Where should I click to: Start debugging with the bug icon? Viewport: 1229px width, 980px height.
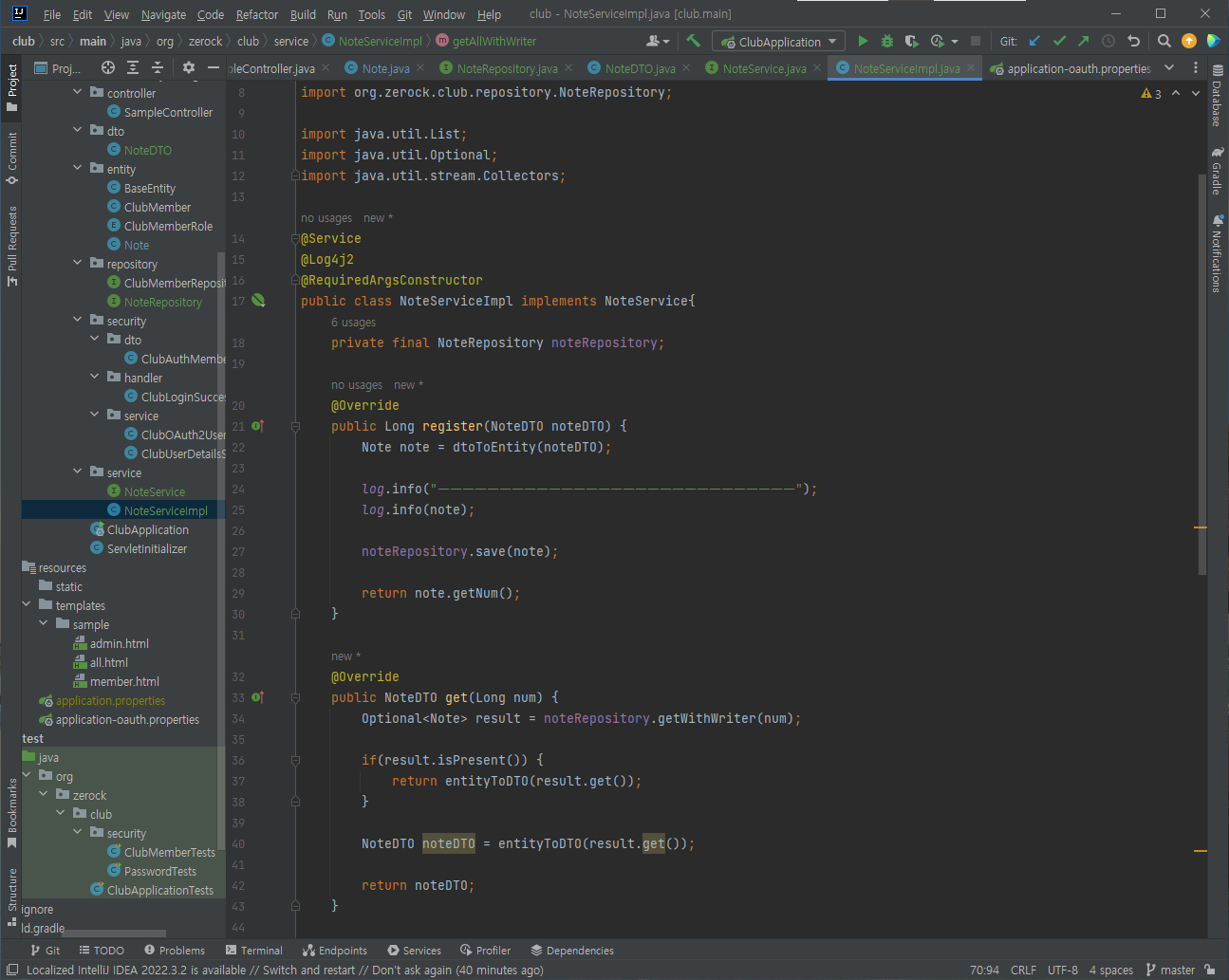point(887,41)
